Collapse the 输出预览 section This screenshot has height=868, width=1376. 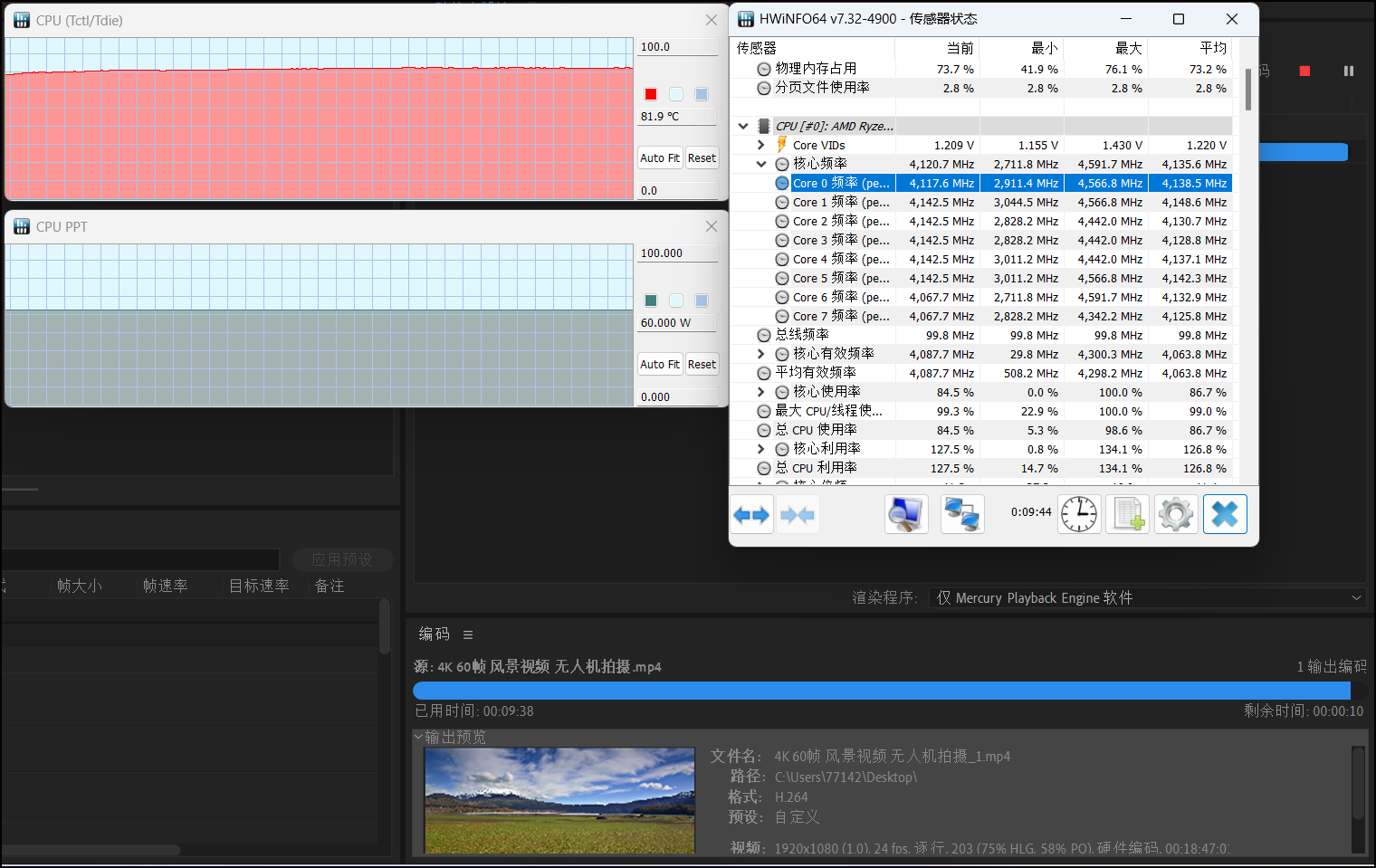click(x=419, y=737)
